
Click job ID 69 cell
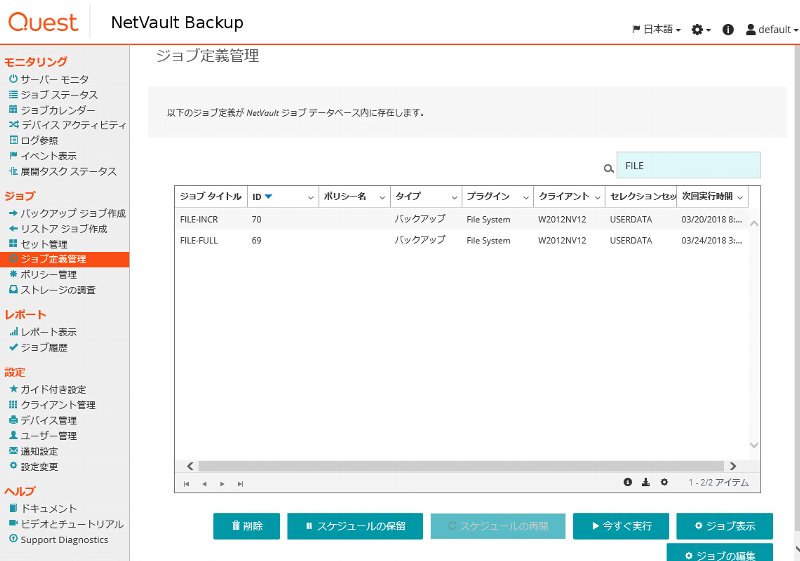coord(256,240)
